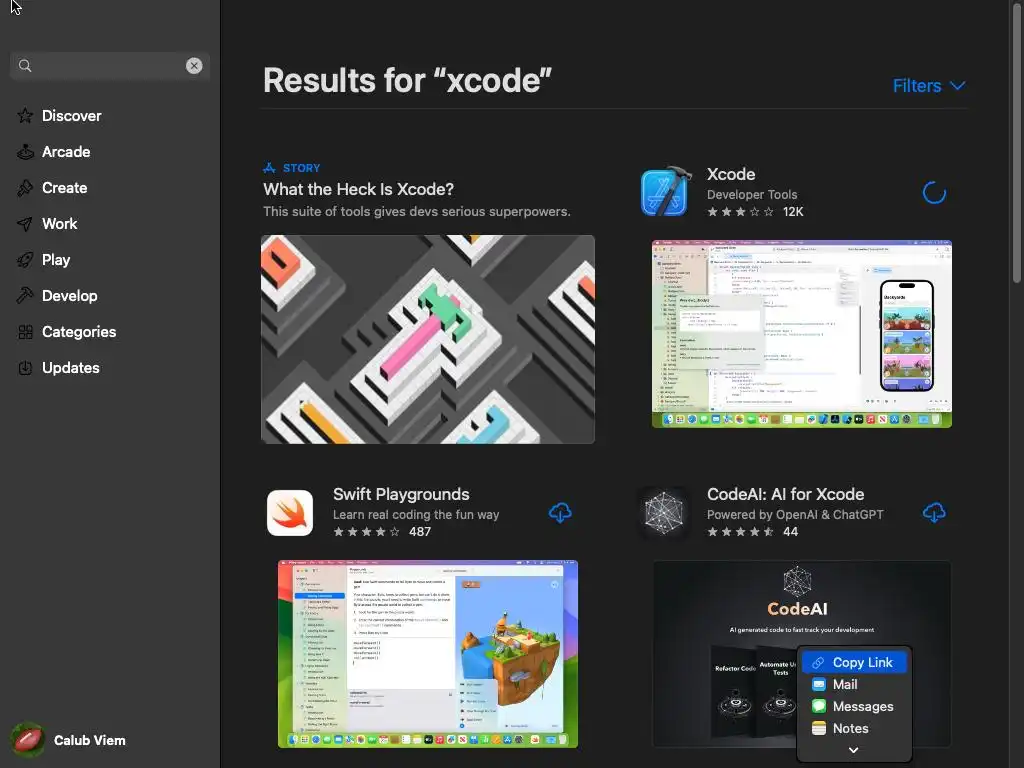Click the Arcade joystick icon
Screen dimensions: 1024x768
(x=25, y=152)
